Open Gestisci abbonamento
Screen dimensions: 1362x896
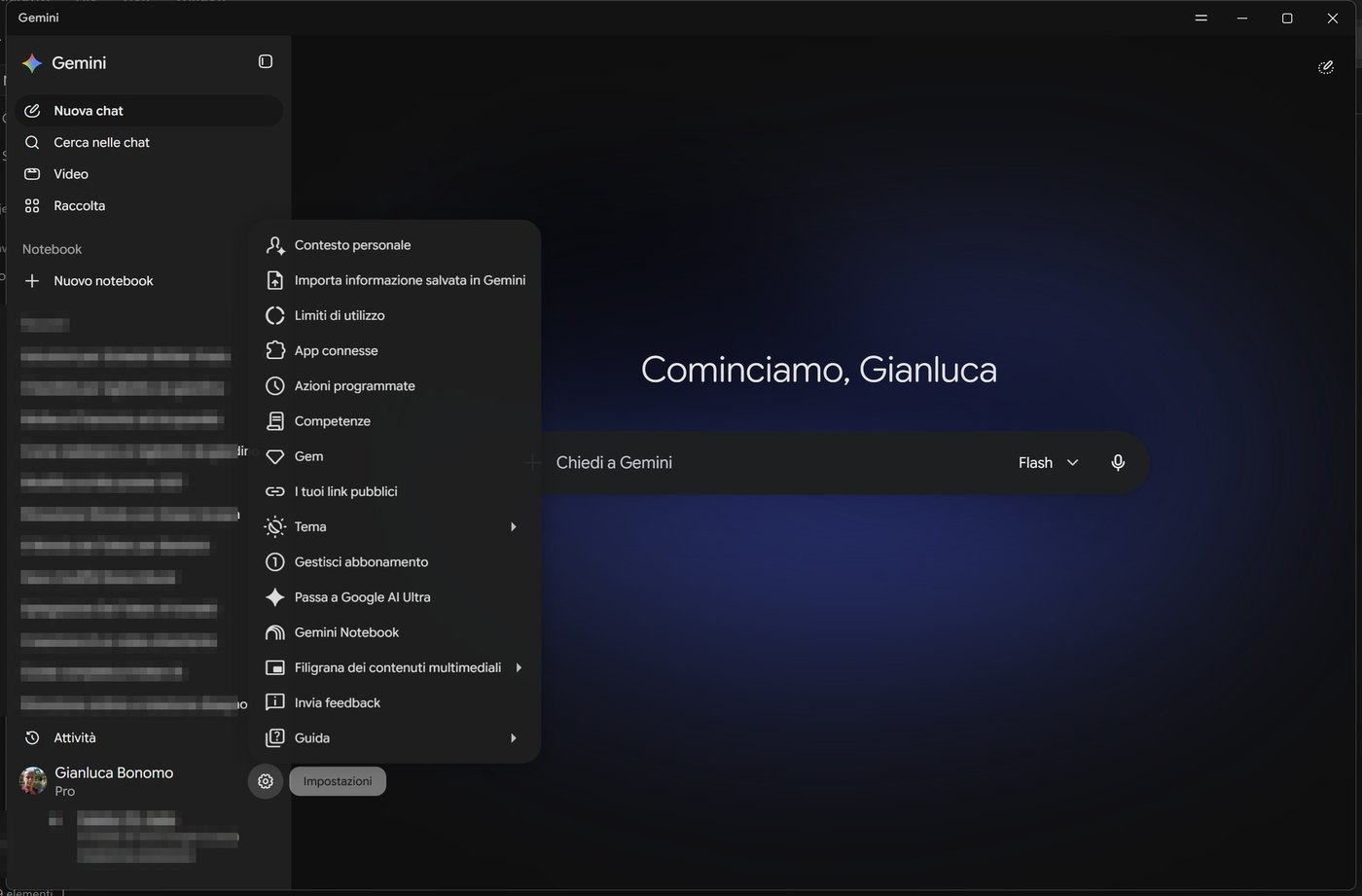(x=394, y=562)
